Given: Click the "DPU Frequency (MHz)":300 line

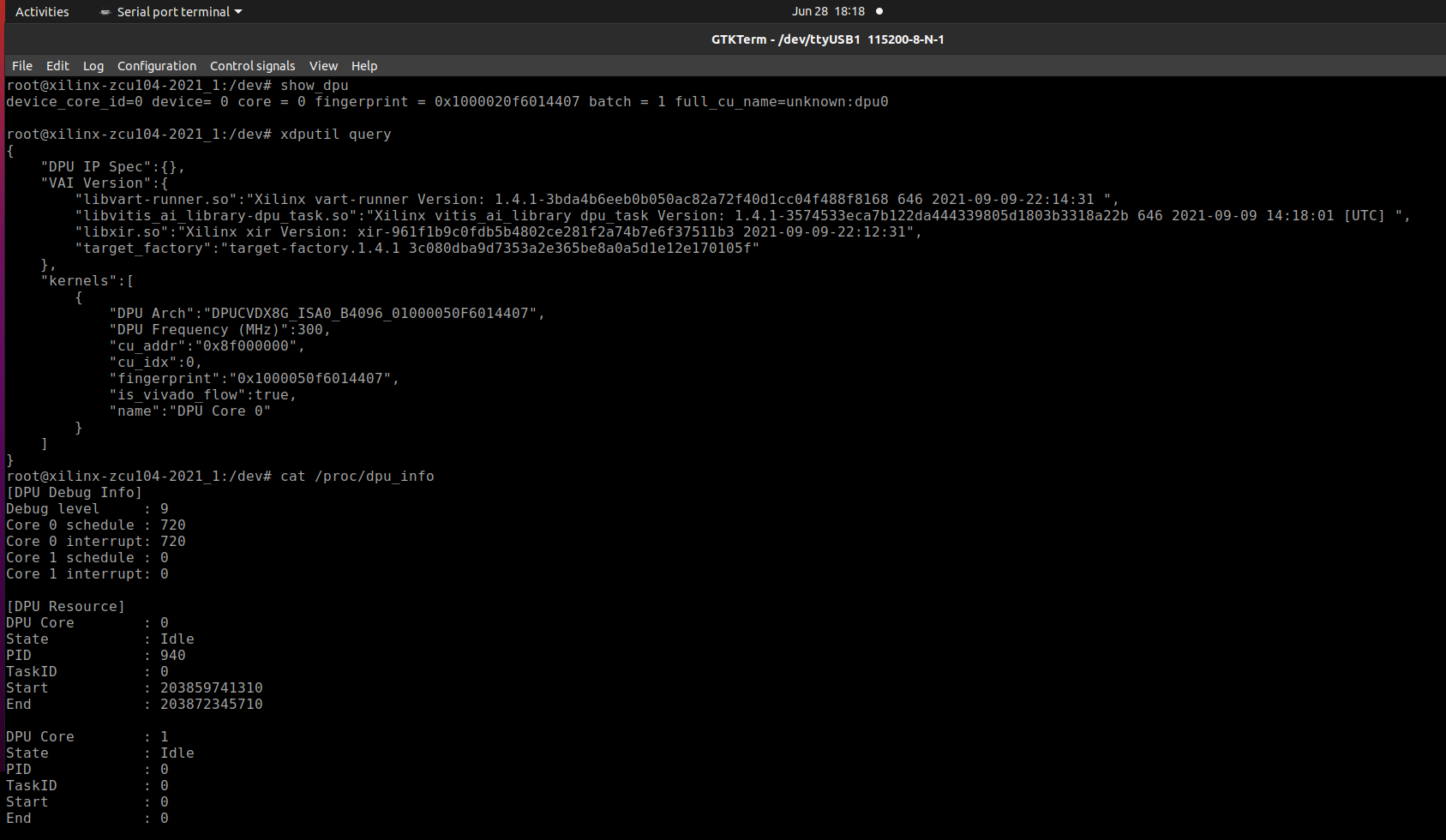Looking at the screenshot, I should coord(220,330).
